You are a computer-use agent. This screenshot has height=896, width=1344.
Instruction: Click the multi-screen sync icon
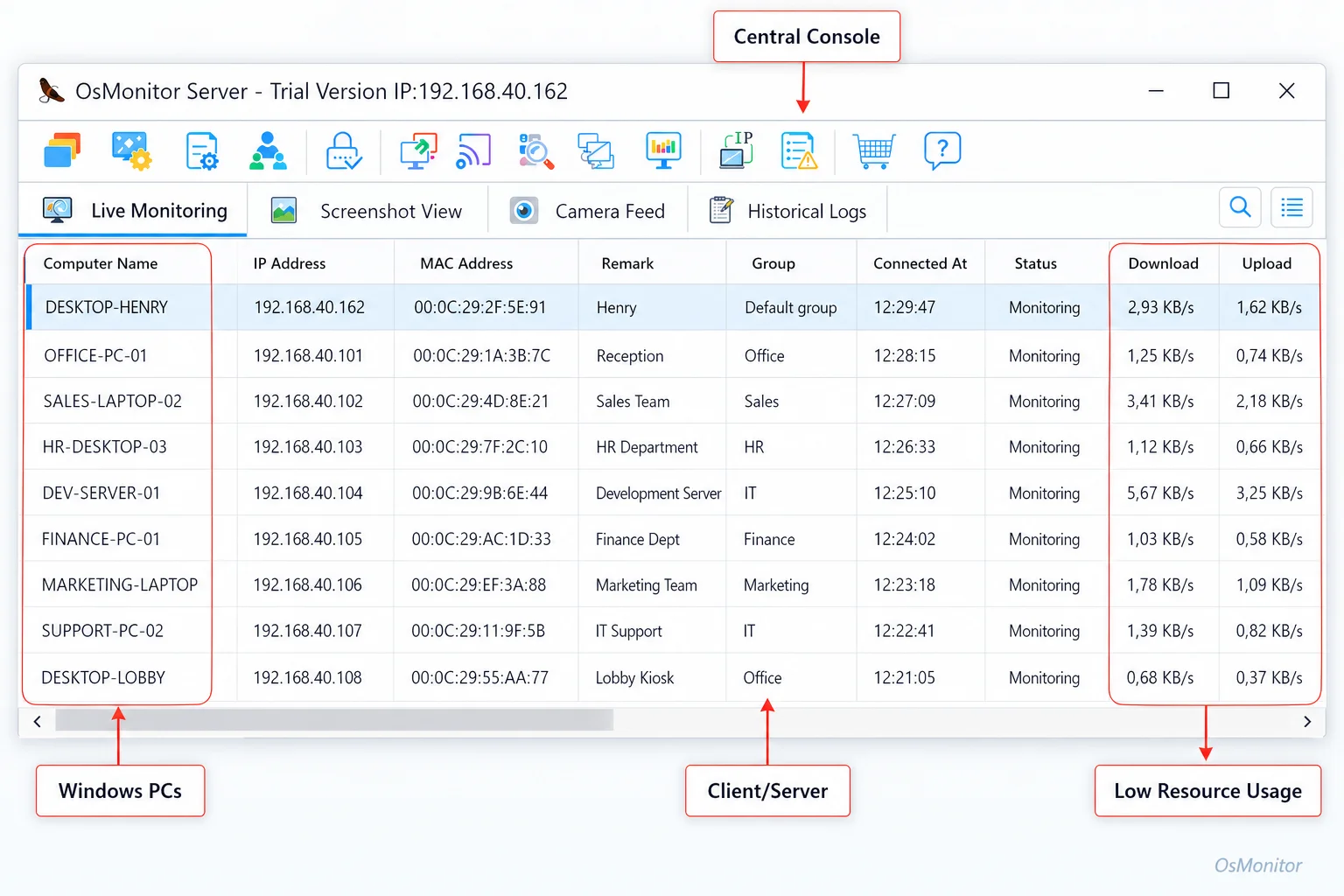click(x=596, y=150)
